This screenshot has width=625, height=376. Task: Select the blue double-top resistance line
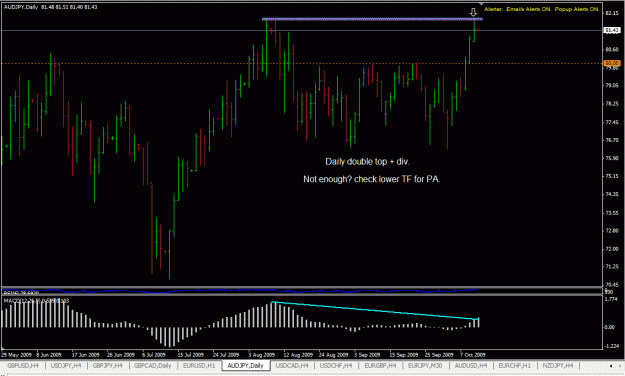click(372, 19)
